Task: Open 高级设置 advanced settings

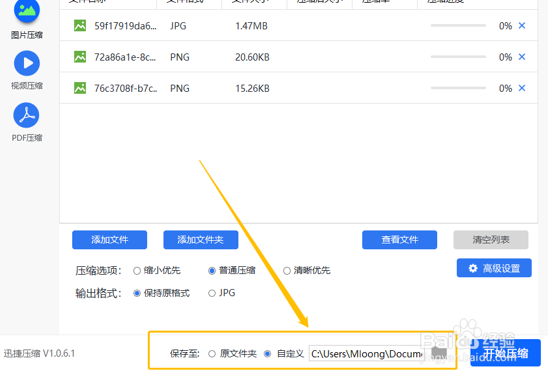Action: point(494,268)
